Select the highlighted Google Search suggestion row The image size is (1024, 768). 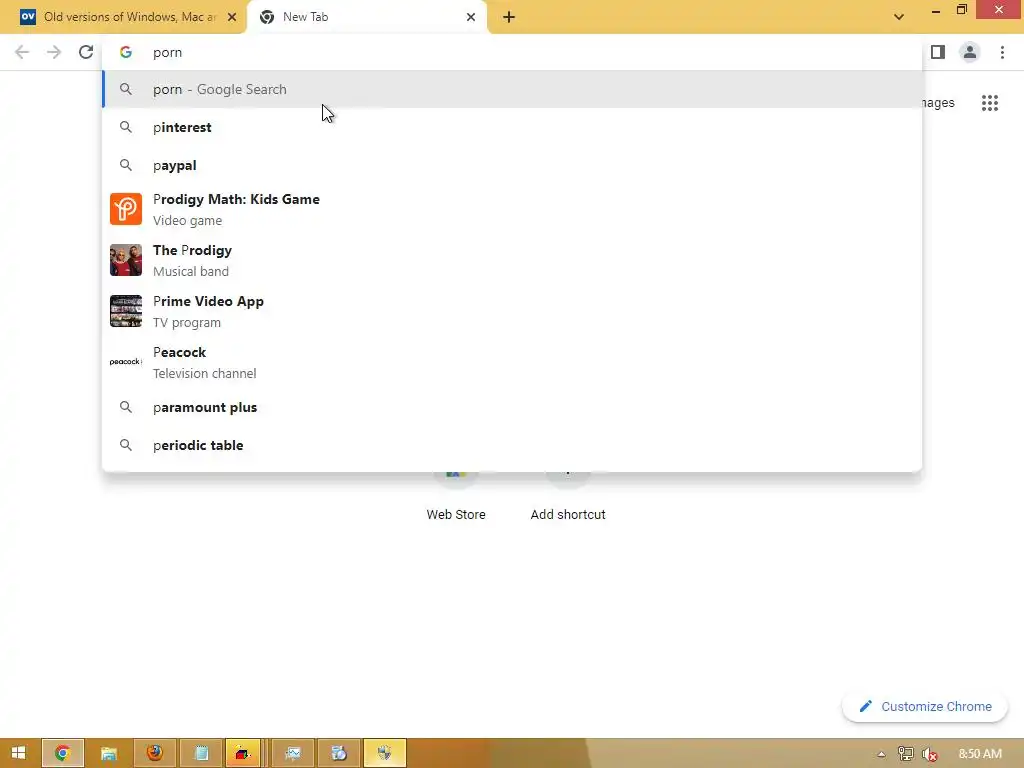[x=512, y=89]
